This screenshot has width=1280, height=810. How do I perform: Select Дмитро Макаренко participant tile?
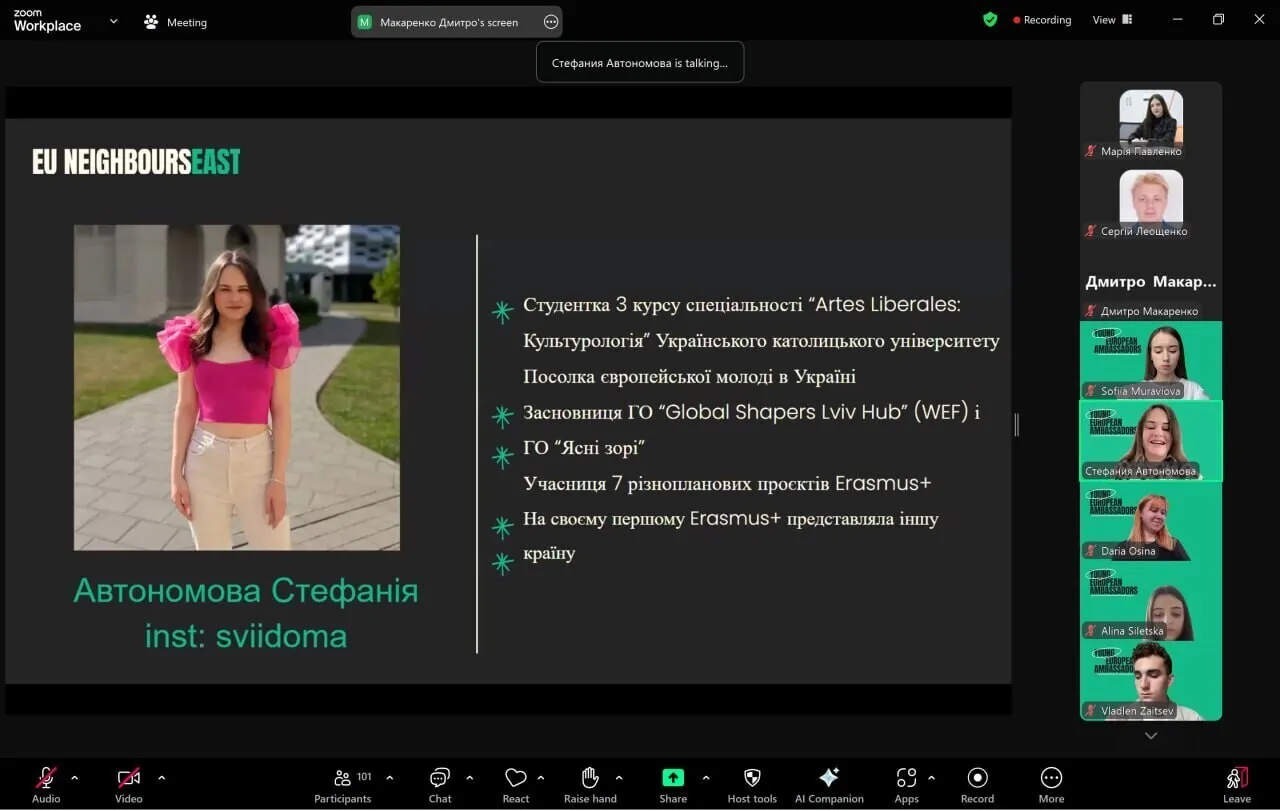point(1151,281)
